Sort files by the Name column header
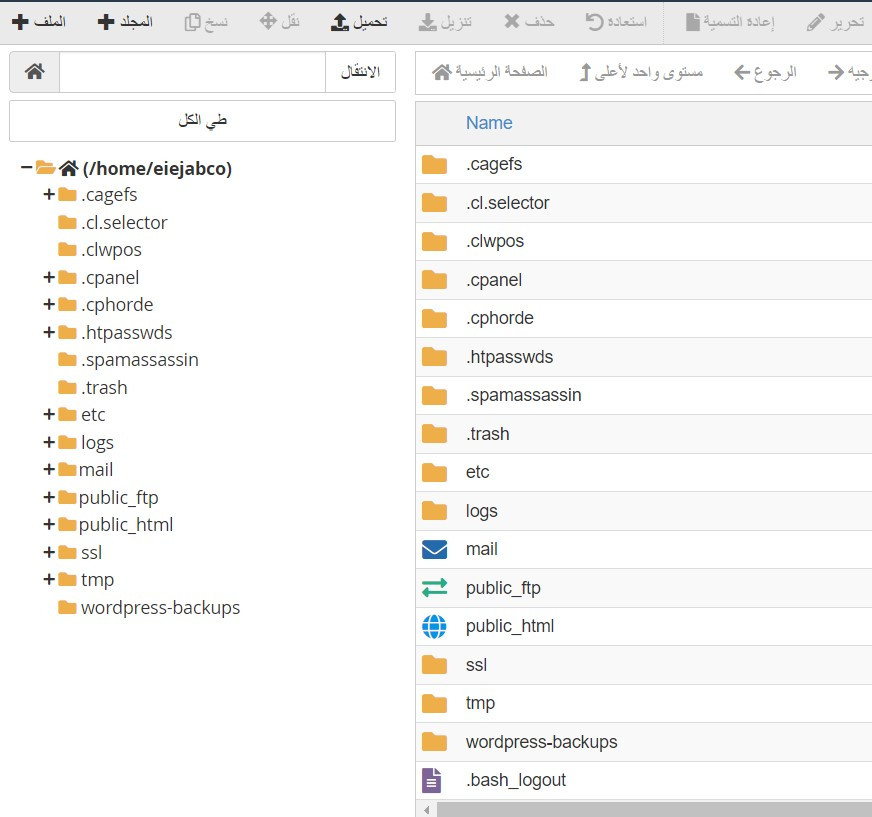The width and height of the screenshot is (872, 817). [489, 123]
